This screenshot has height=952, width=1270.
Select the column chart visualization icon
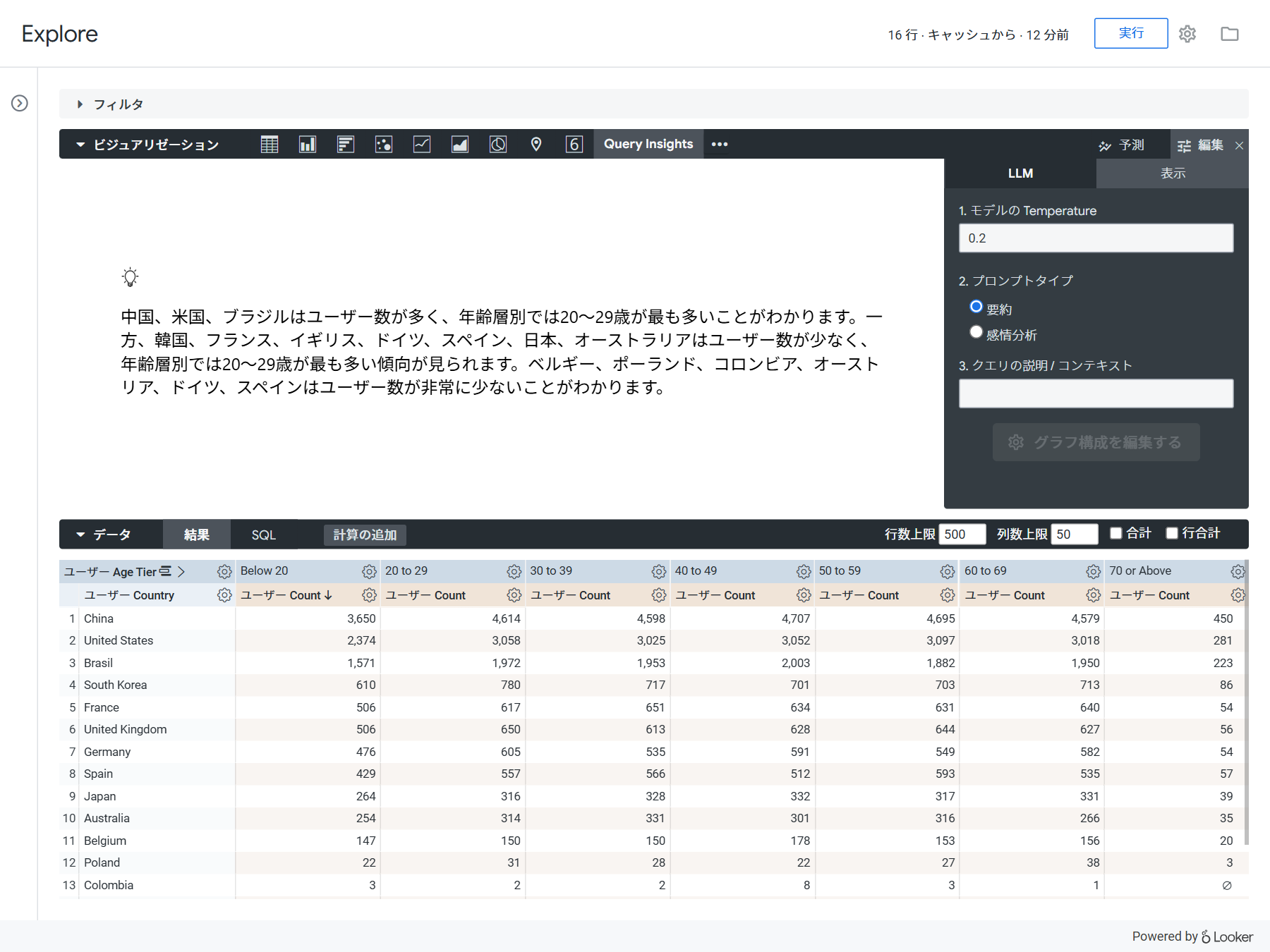tap(308, 145)
